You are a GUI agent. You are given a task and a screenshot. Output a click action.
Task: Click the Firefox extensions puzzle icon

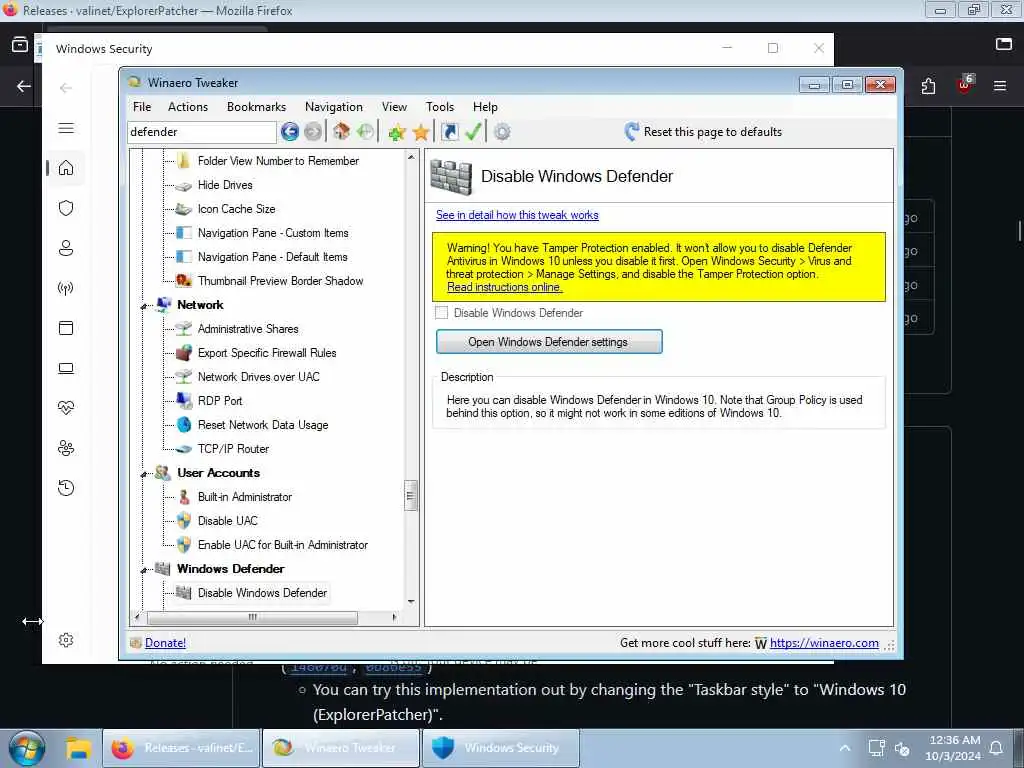928,86
